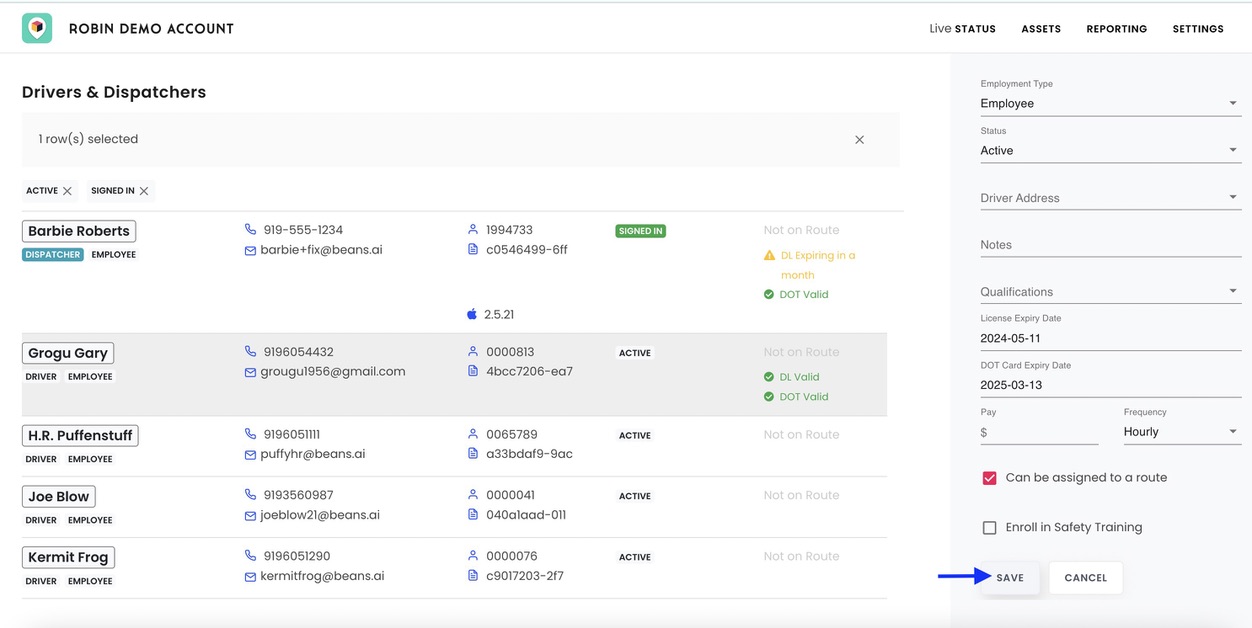Open Joe Blow driver record

tap(59, 497)
